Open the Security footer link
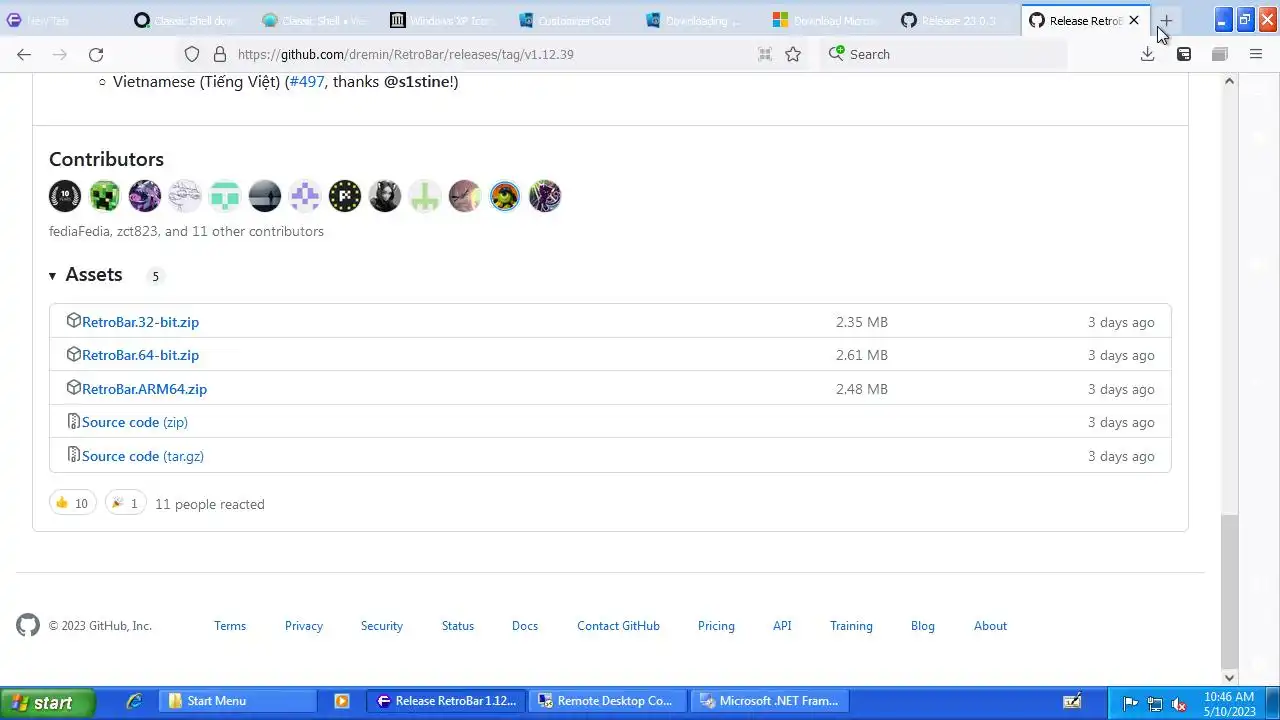 tap(382, 626)
